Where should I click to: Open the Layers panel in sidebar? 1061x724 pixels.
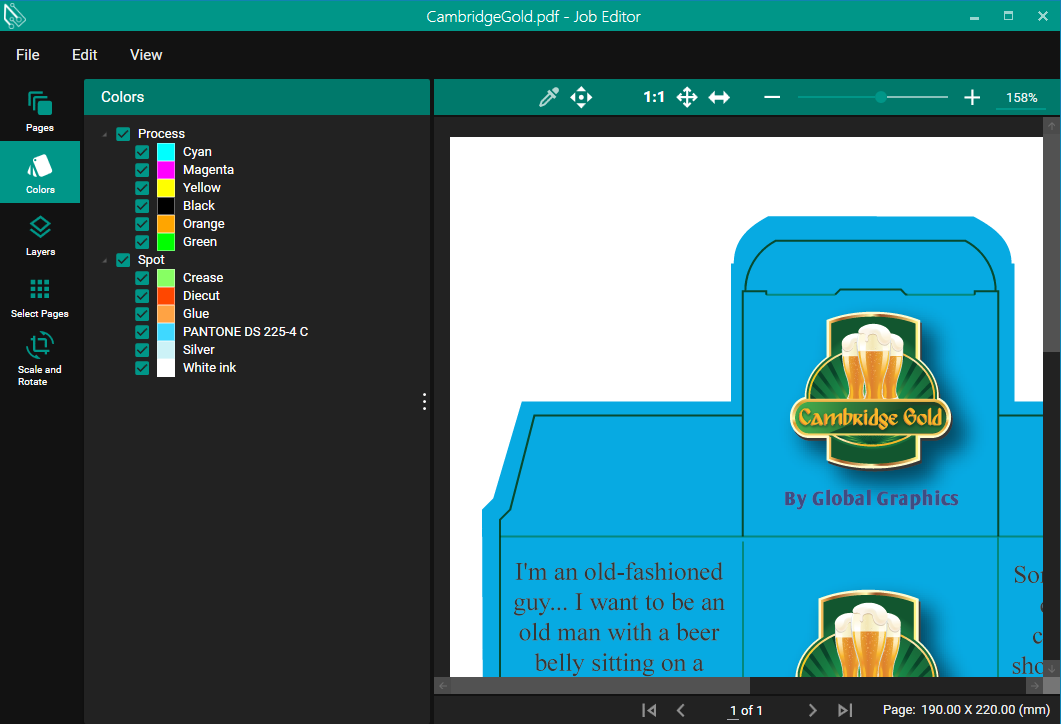(x=40, y=236)
